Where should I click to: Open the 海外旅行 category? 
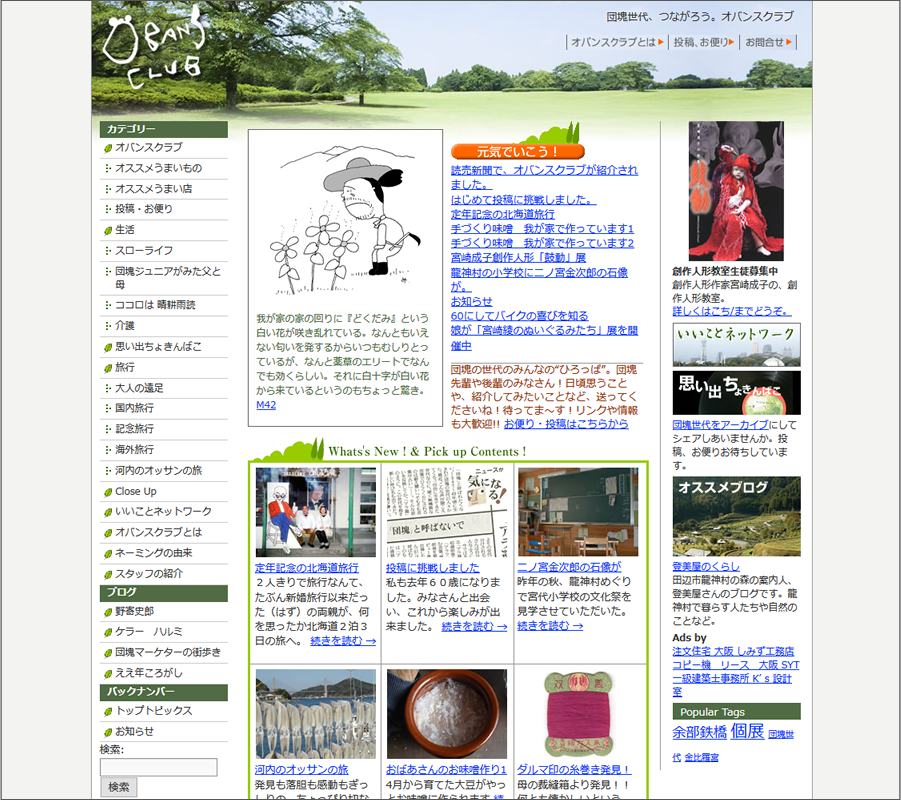134,449
